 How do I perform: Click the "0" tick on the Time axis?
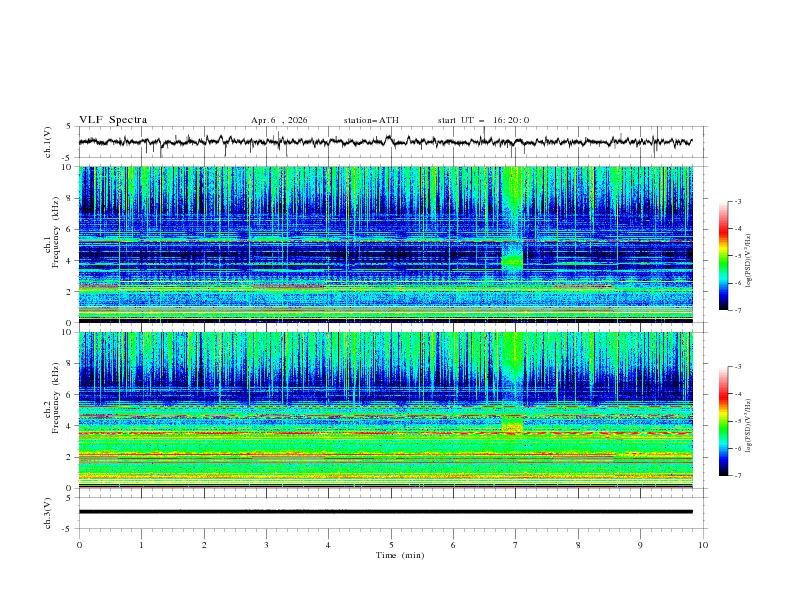pos(79,545)
